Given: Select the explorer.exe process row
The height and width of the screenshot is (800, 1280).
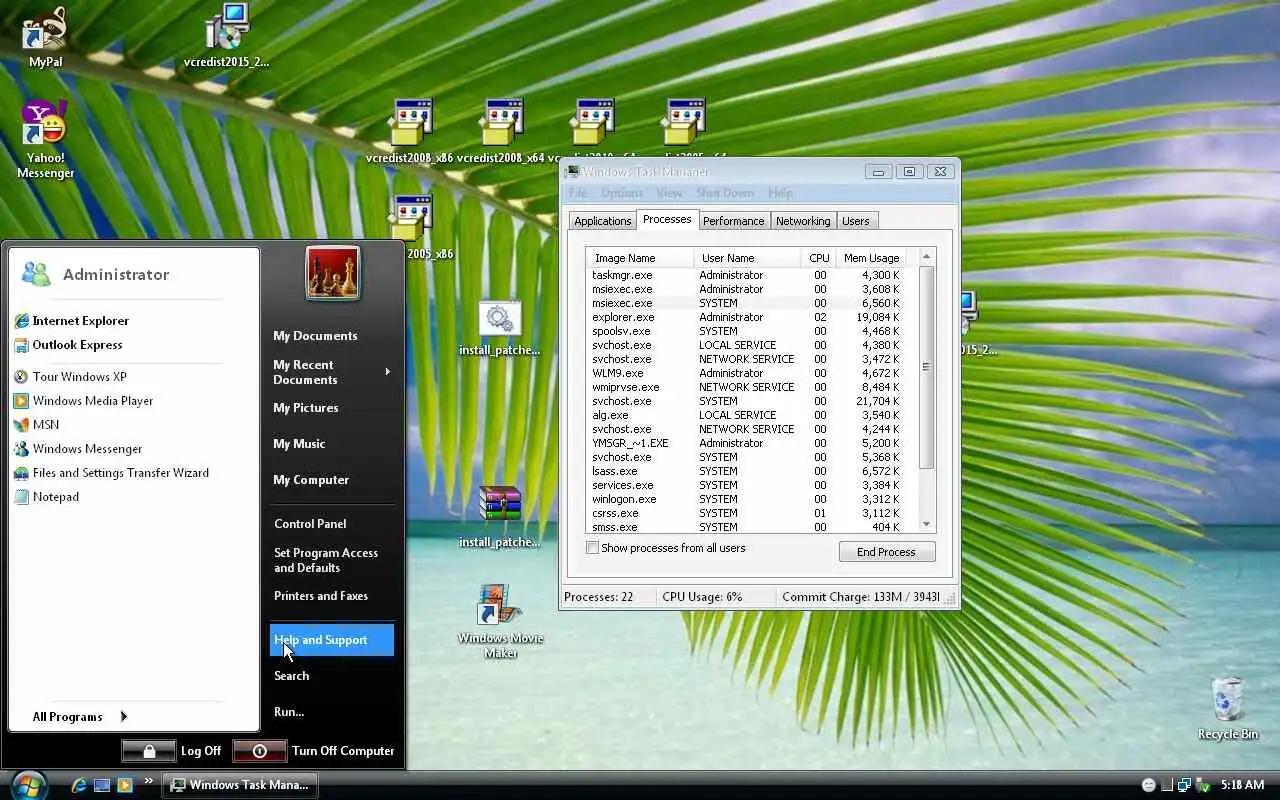Looking at the screenshot, I should [750, 317].
